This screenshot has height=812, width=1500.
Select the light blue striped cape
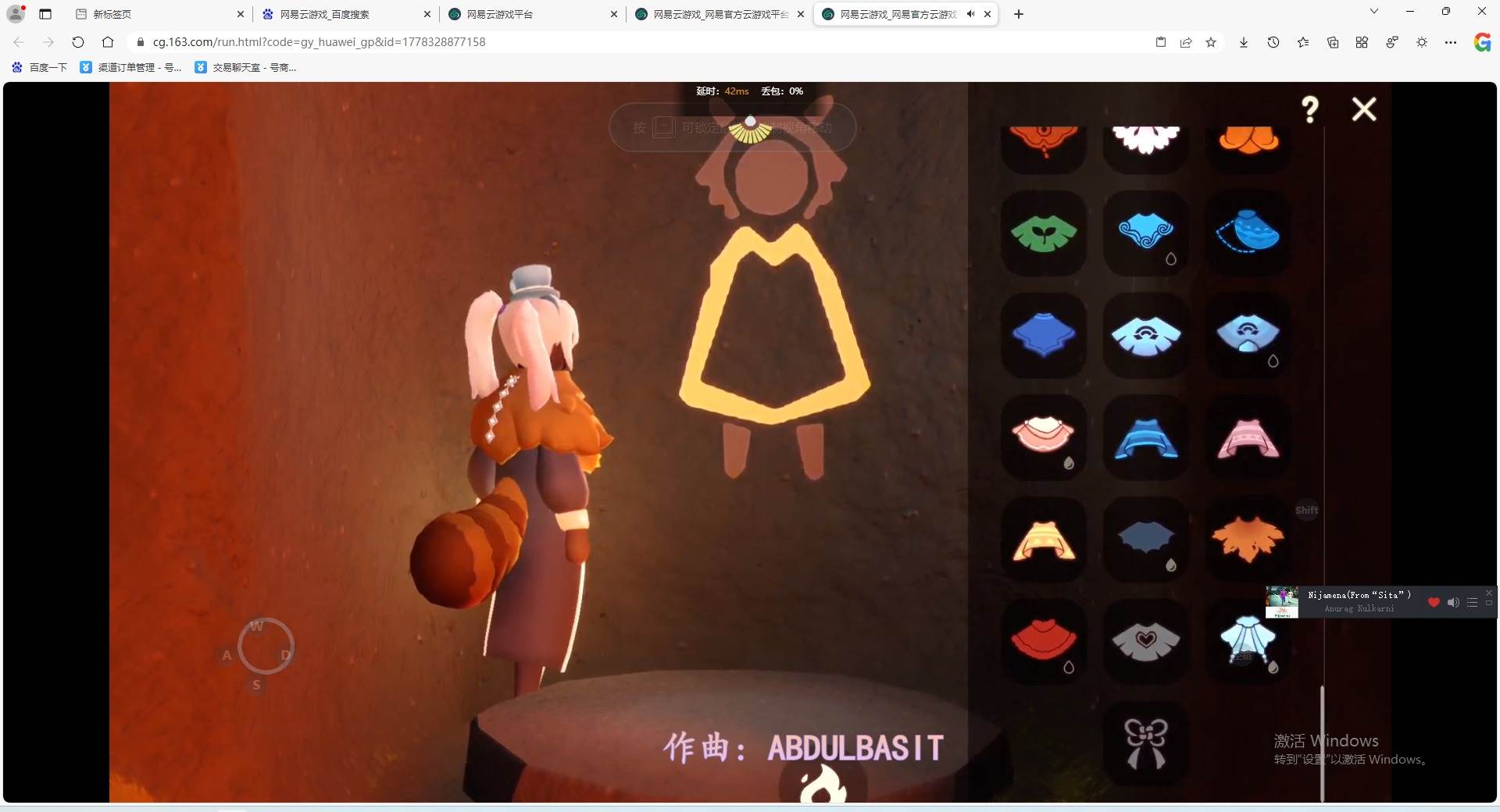[x=1248, y=641]
